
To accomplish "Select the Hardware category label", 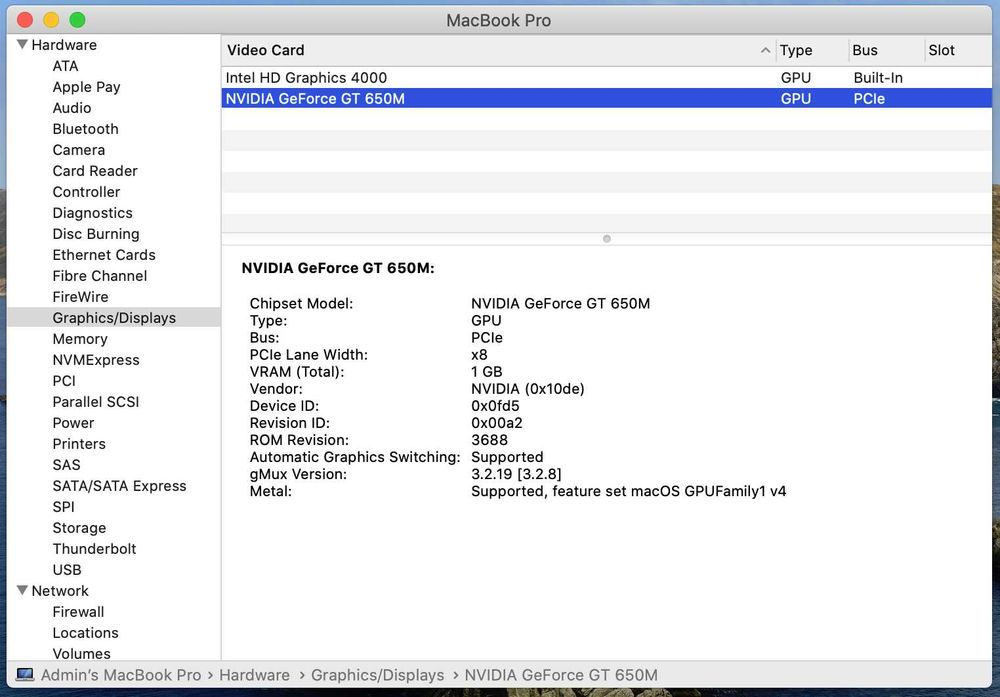I will click(64, 45).
